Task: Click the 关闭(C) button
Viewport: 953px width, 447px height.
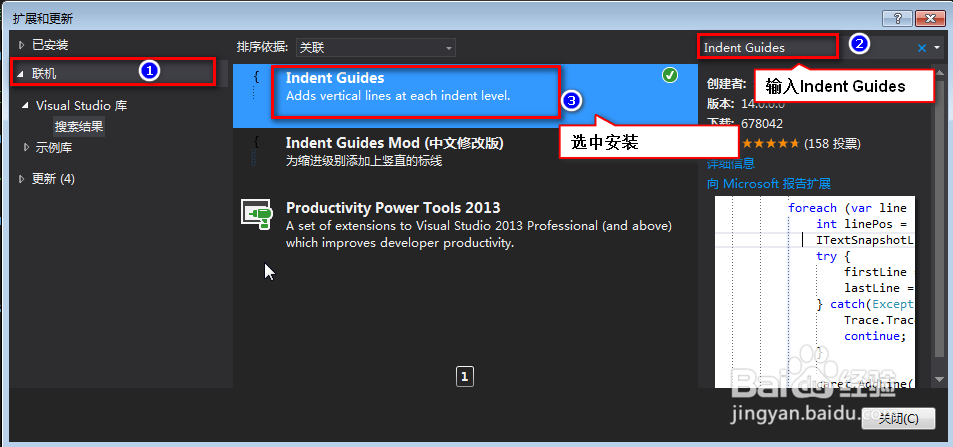Action: click(898, 418)
